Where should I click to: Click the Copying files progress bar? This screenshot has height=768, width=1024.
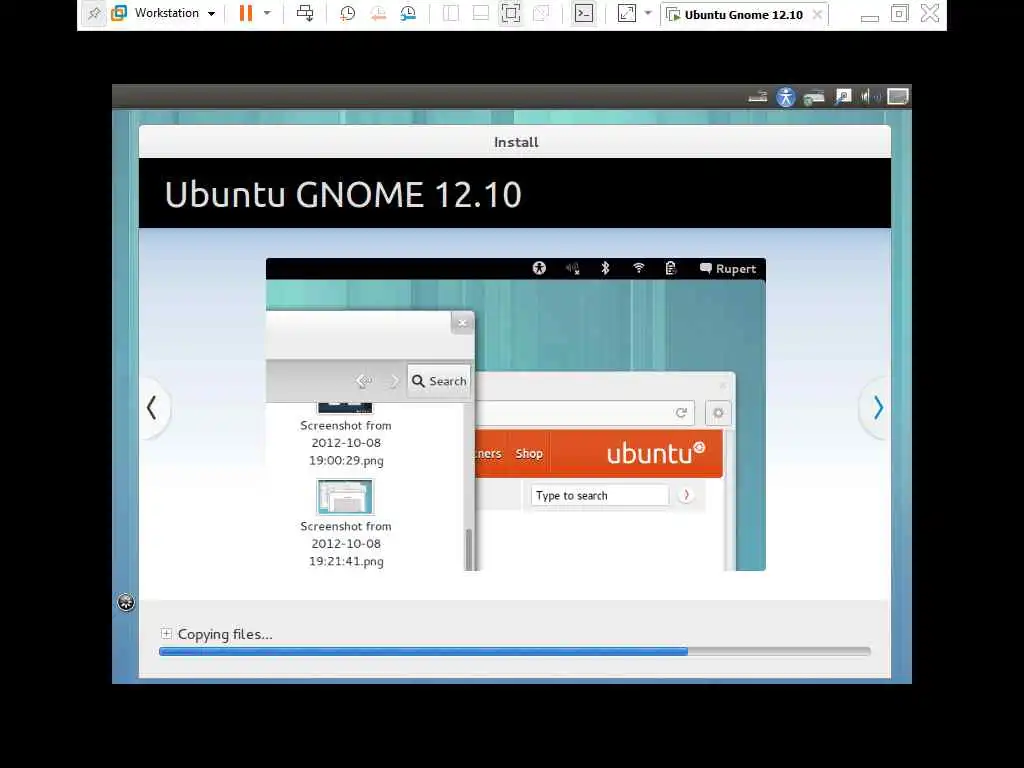[515, 651]
